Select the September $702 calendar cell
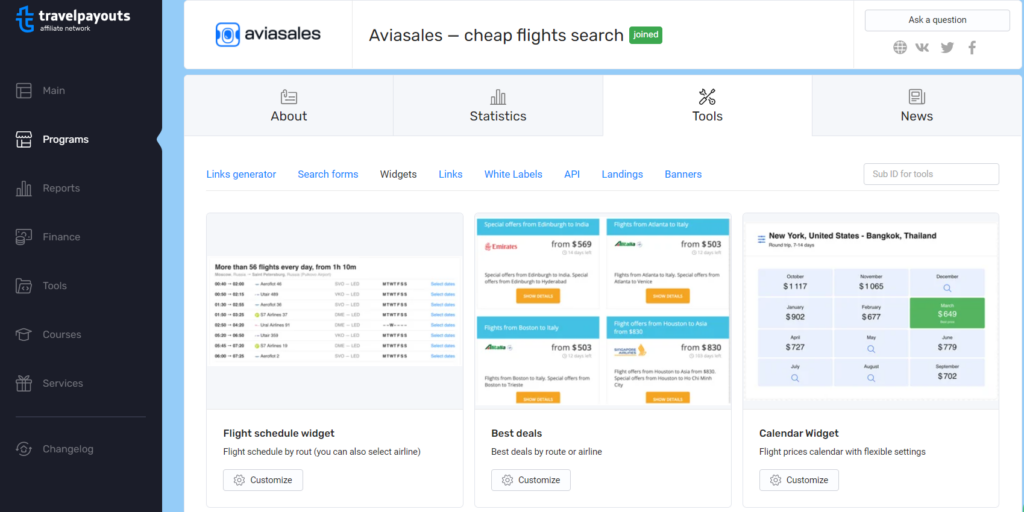Viewport: 1024px width, 512px height. (947, 372)
